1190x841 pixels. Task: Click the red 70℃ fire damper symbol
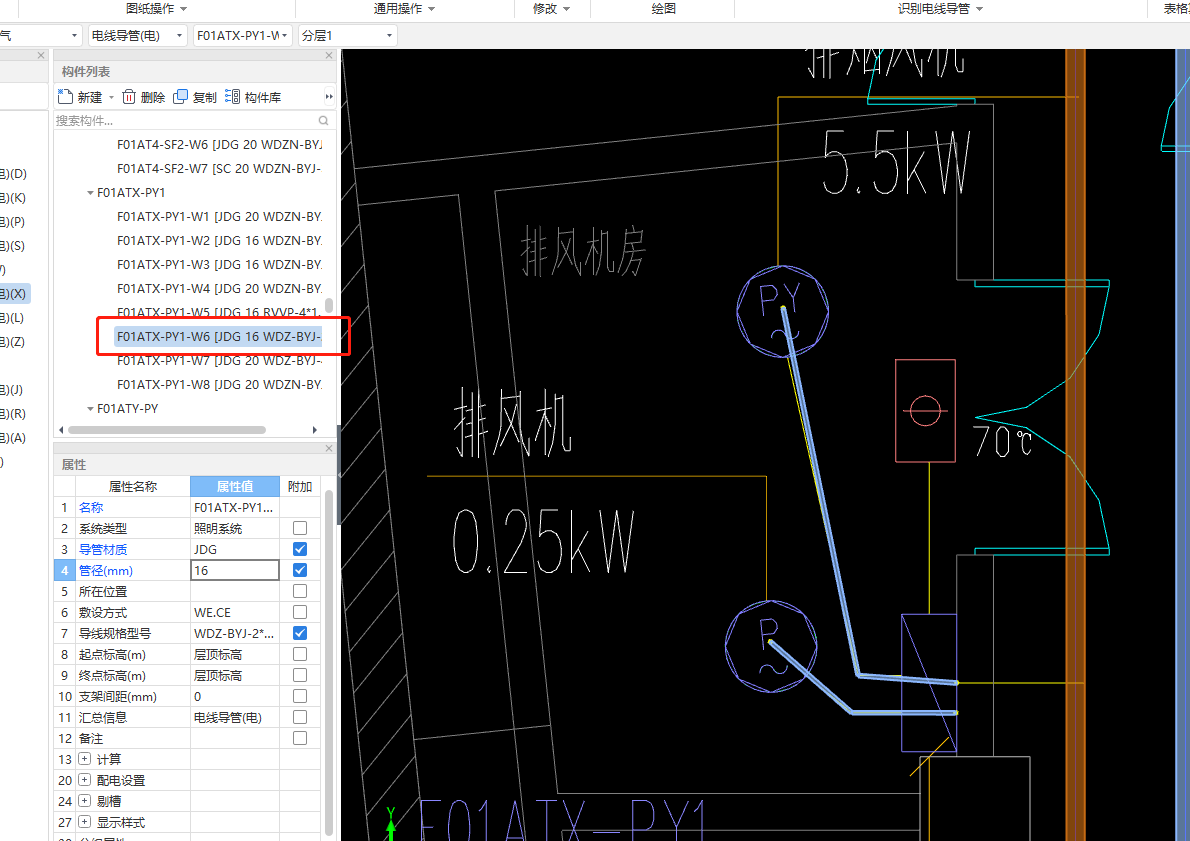(925, 411)
